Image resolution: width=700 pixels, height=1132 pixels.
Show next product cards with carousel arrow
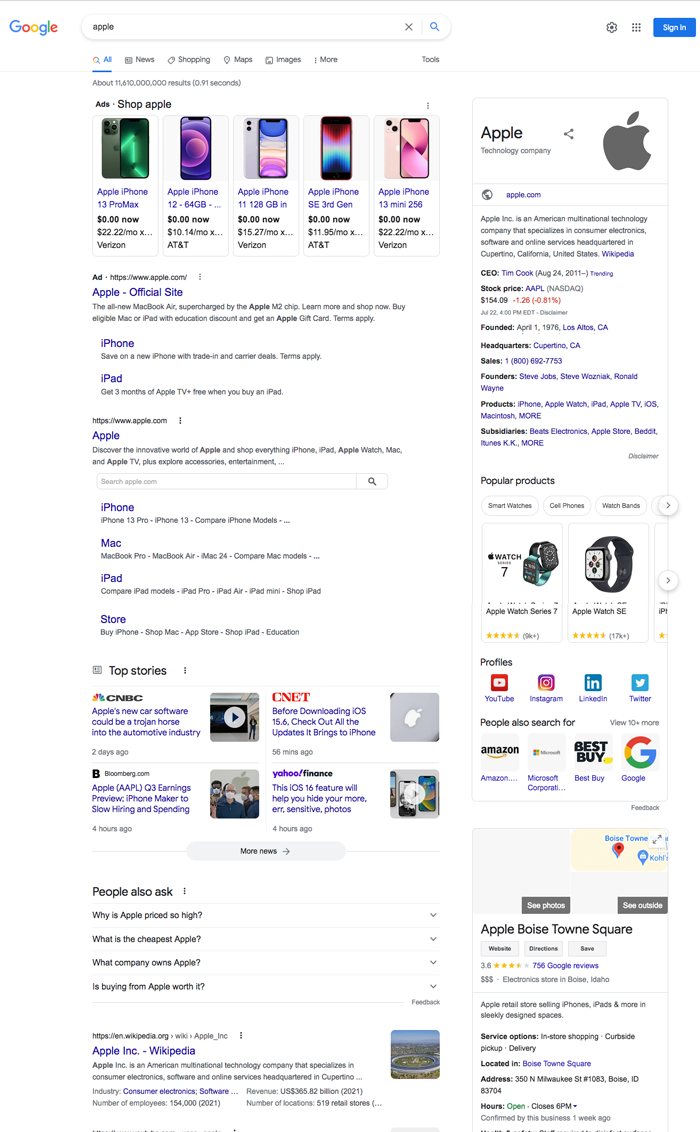pos(668,580)
